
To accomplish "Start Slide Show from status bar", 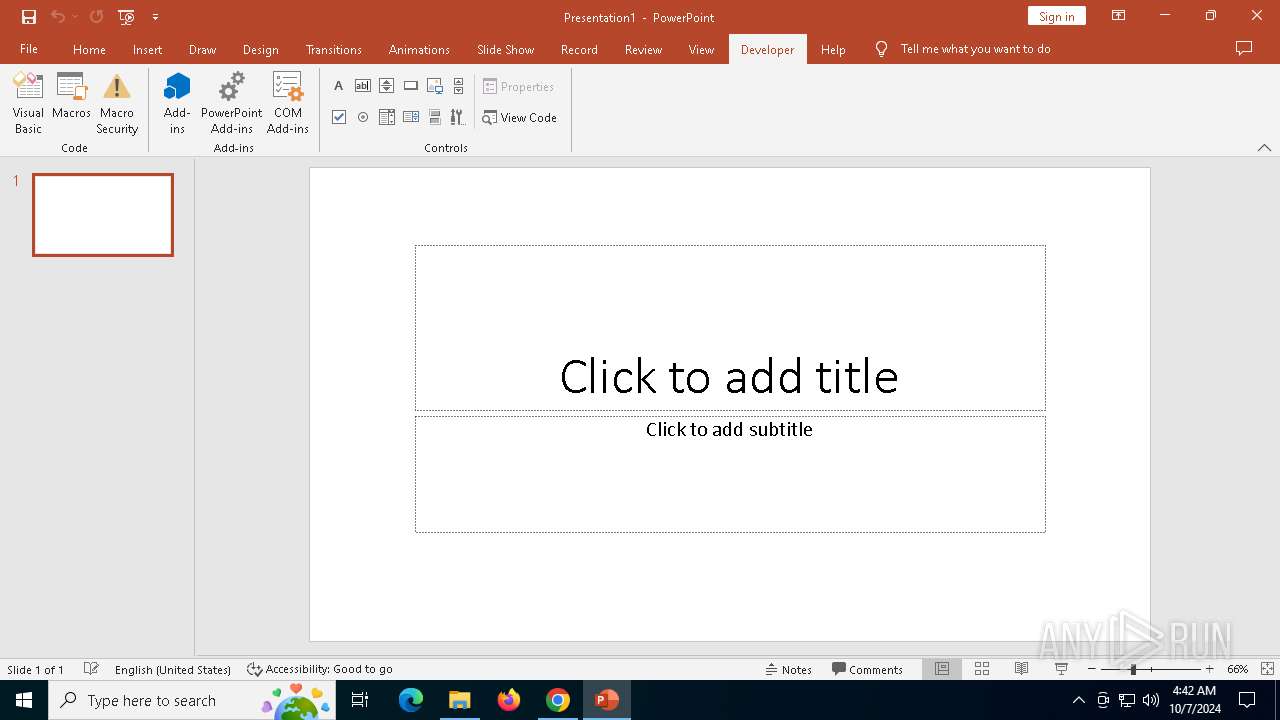I will coord(1061,669).
